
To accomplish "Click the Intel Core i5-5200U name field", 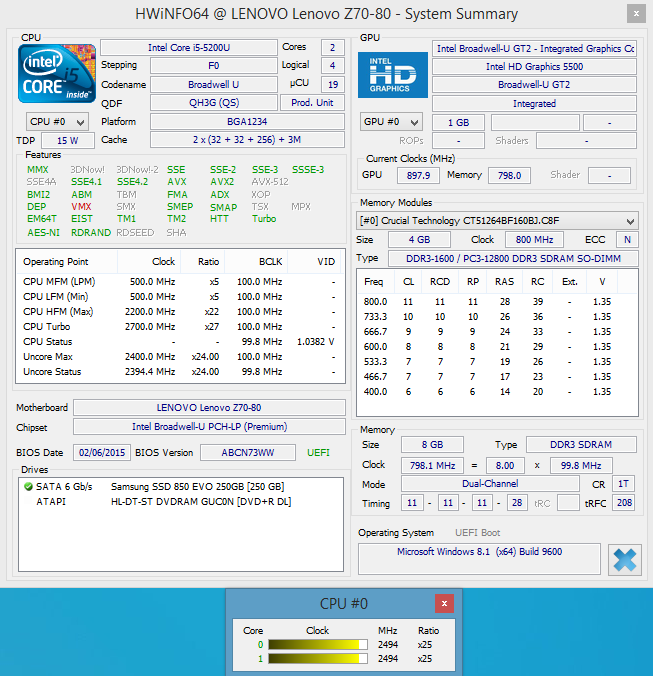I will pos(189,47).
